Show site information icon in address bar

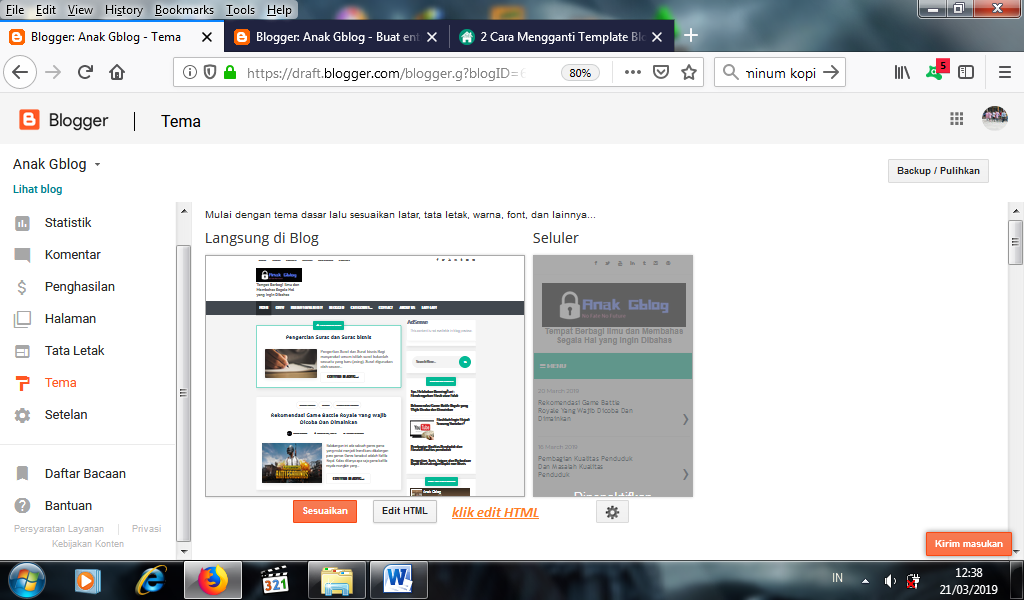[x=189, y=72]
